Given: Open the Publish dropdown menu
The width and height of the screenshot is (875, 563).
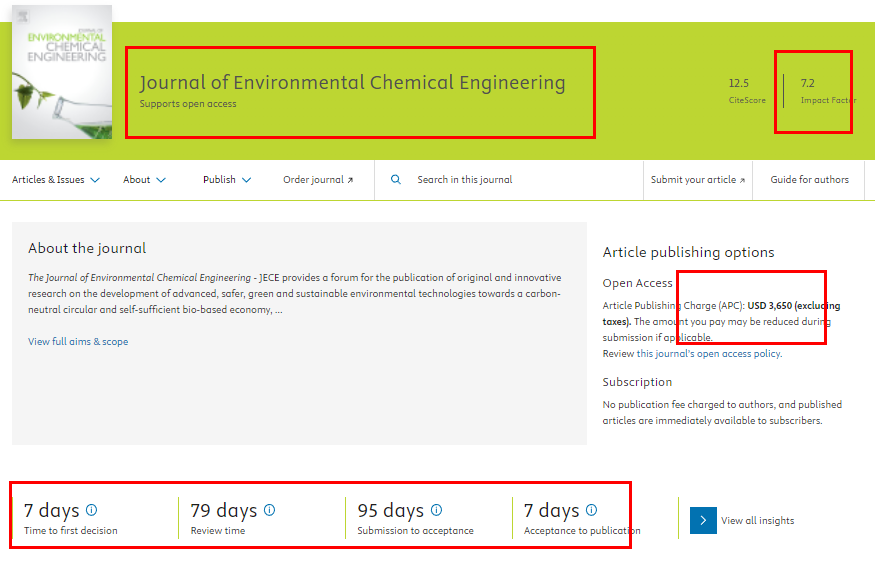Looking at the screenshot, I should 227,180.
